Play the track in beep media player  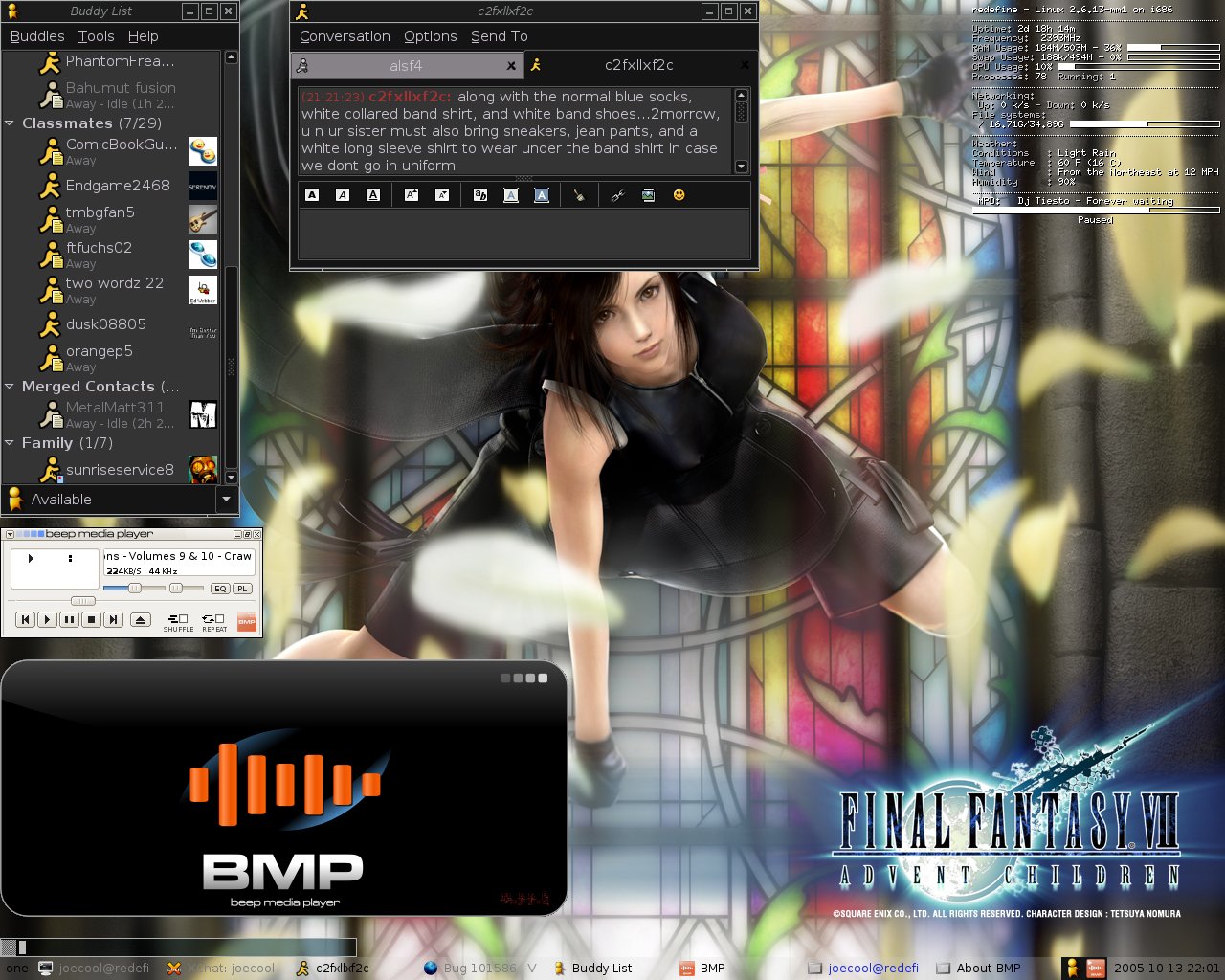pyautogui.click(x=47, y=620)
